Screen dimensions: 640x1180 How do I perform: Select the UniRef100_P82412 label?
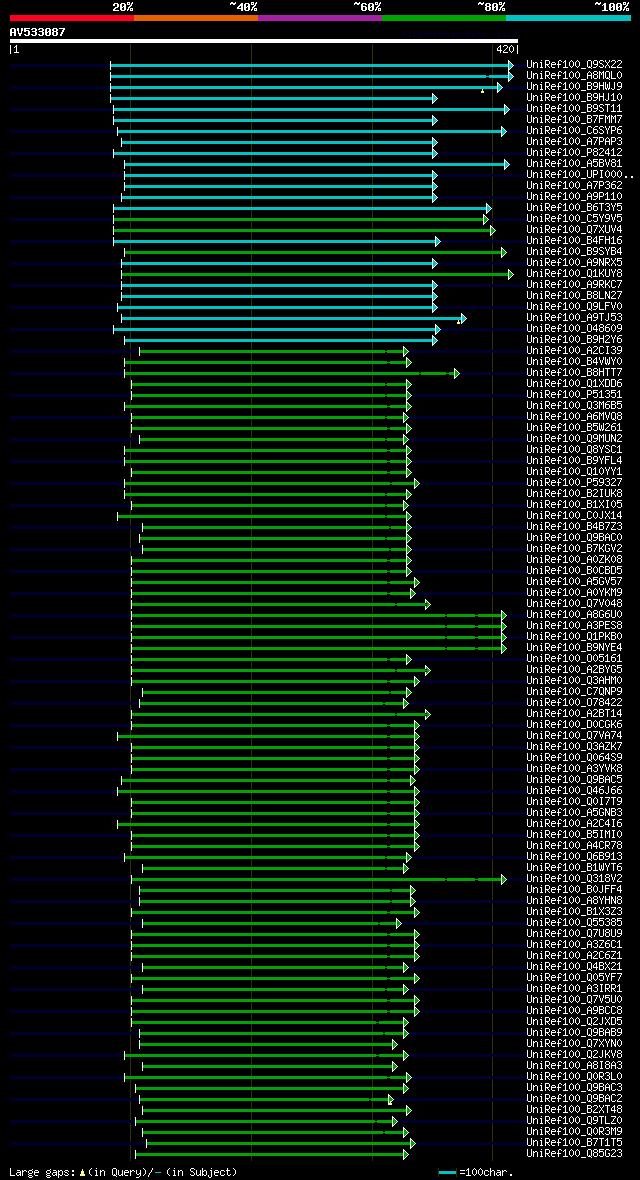coord(574,153)
